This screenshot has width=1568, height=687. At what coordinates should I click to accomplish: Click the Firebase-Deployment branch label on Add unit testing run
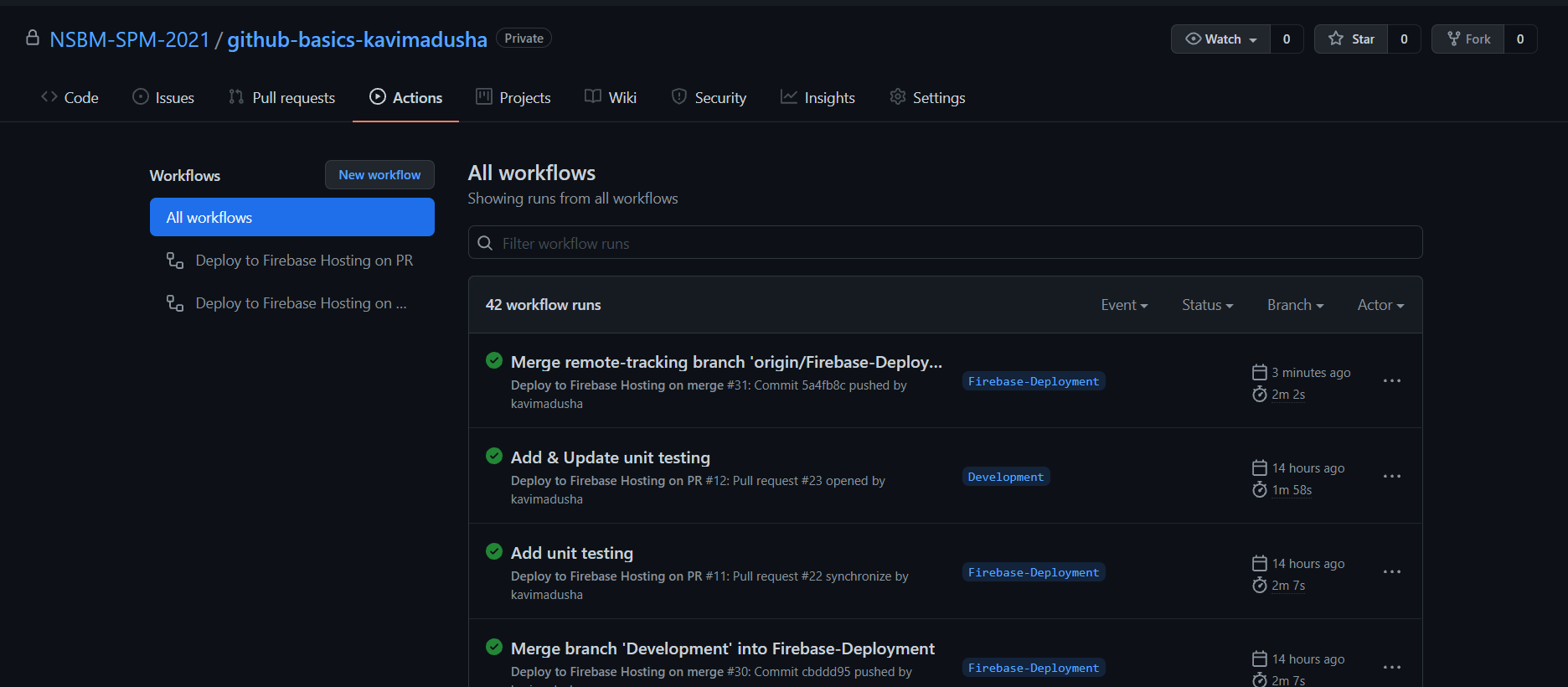[x=1034, y=572]
